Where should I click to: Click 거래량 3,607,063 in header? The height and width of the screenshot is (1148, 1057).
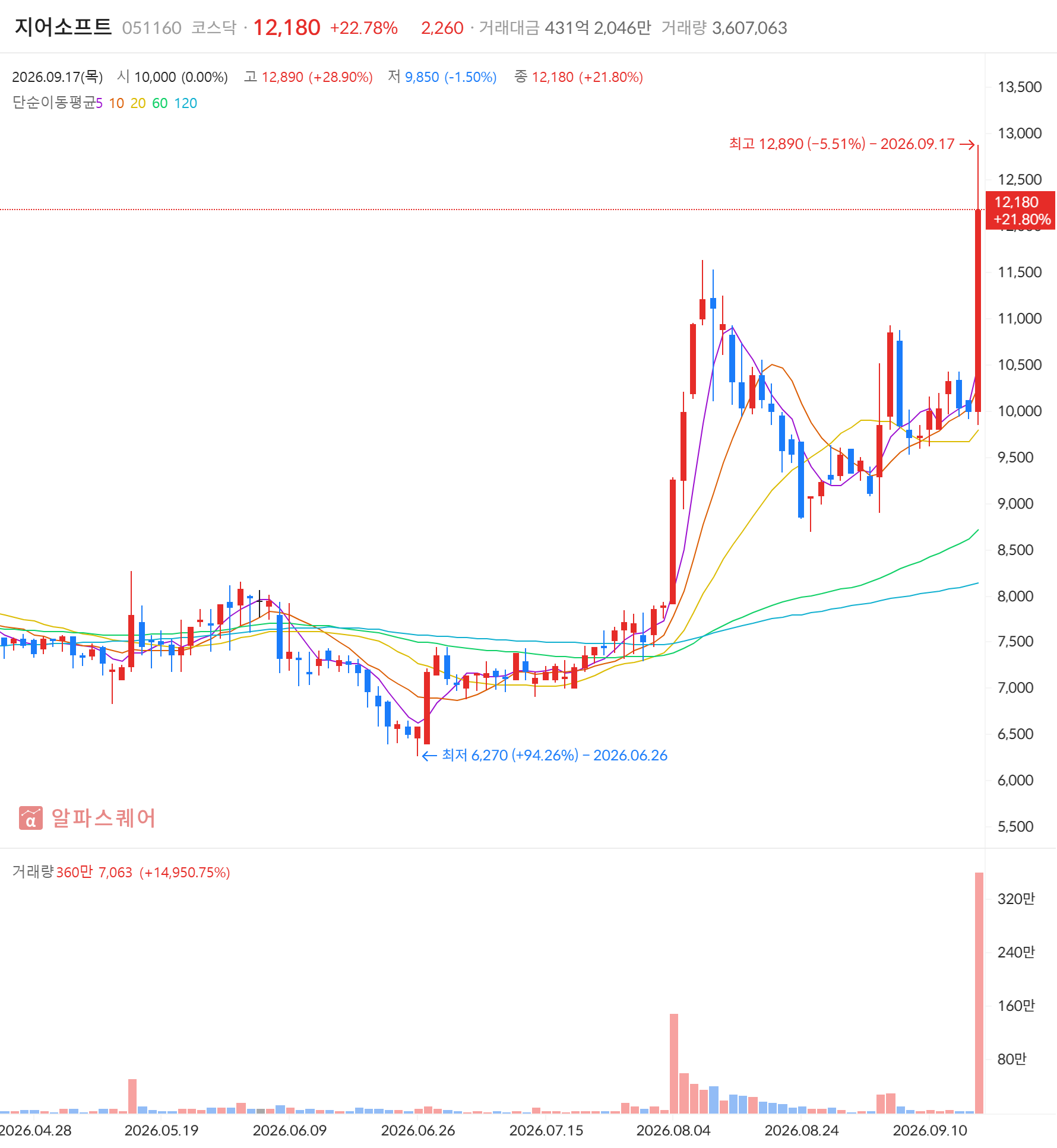(x=724, y=28)
